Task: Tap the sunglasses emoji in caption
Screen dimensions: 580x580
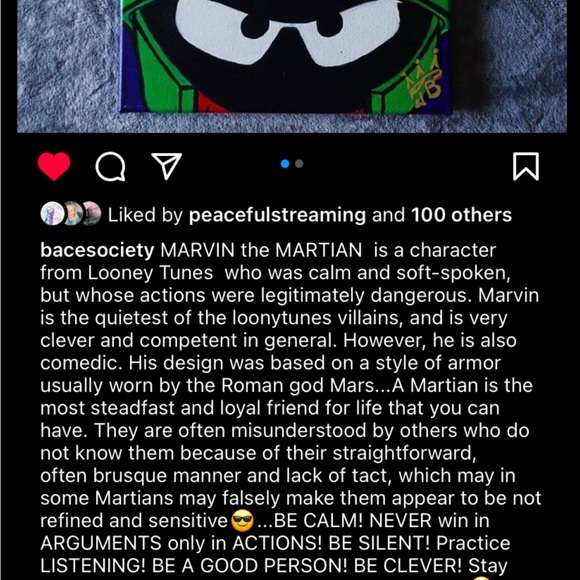Action: 242,521
